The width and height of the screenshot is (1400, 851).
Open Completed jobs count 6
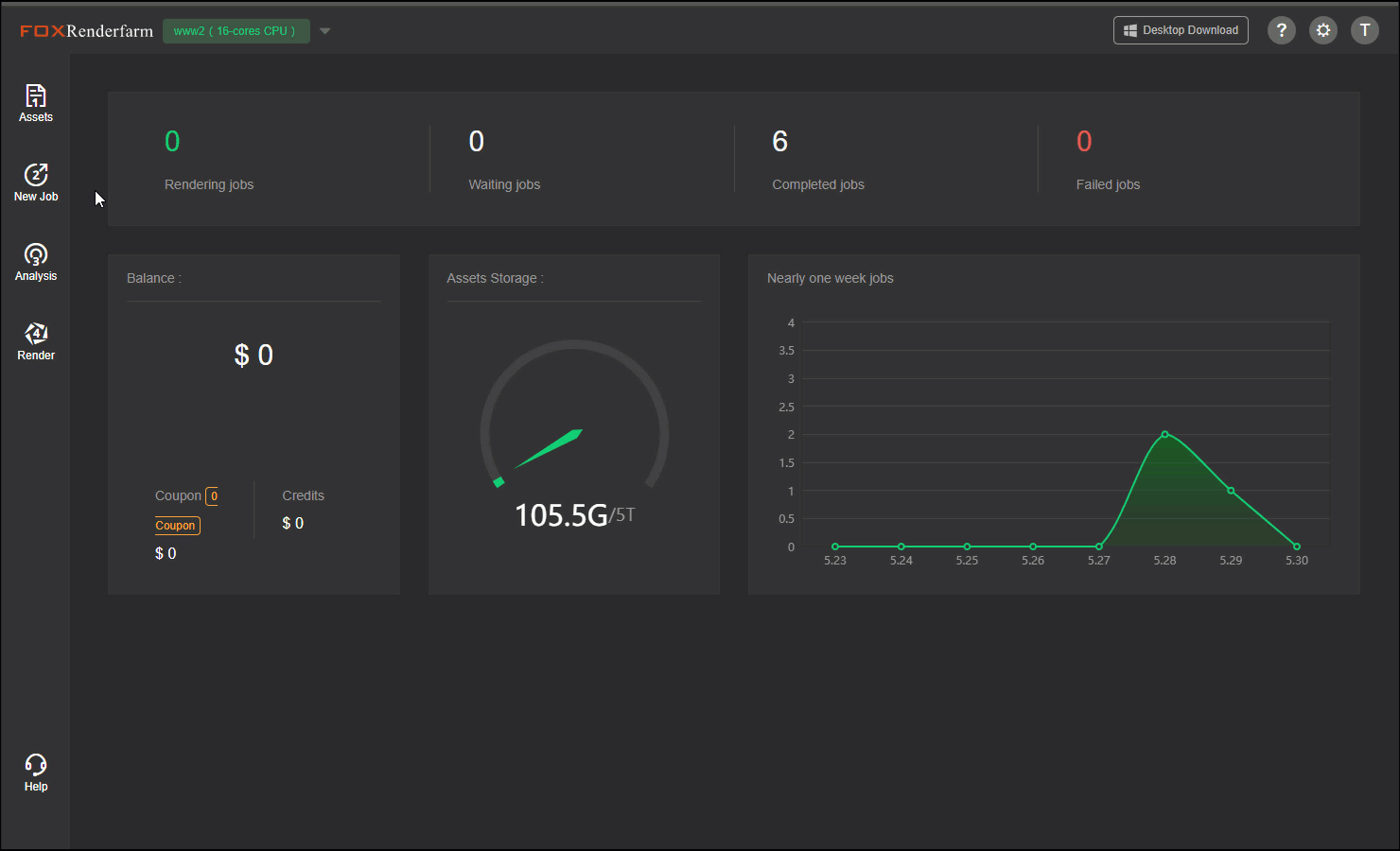coord(779,141)
